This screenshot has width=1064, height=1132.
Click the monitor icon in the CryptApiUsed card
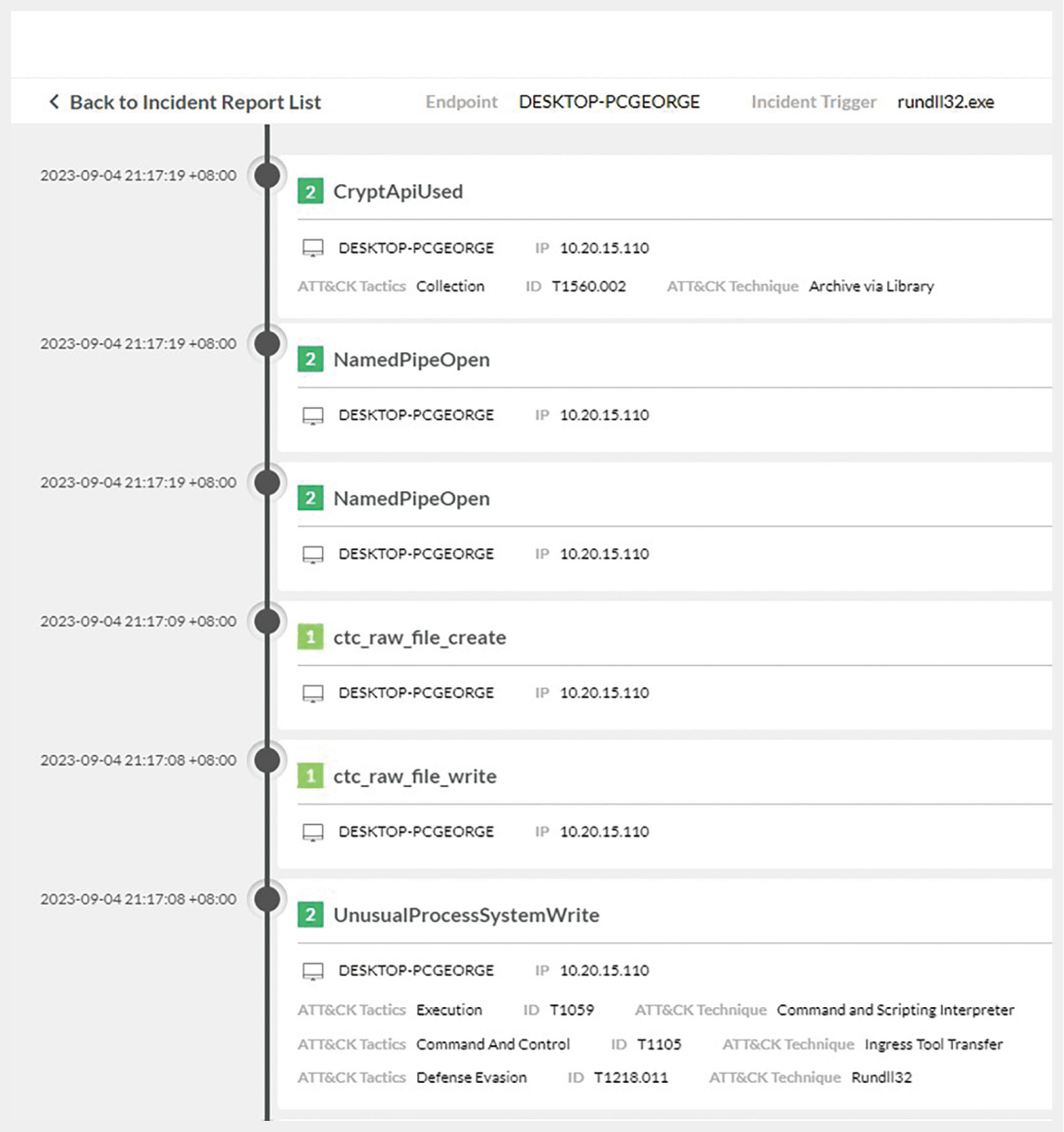tap(314, 248)
